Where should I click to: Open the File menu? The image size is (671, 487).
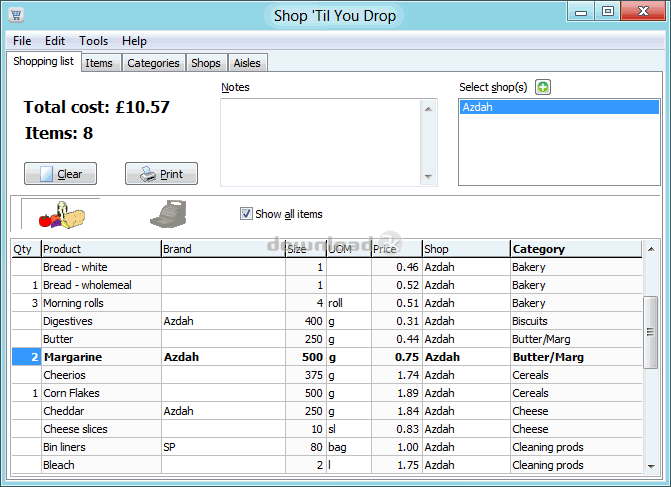pos(22,41)
